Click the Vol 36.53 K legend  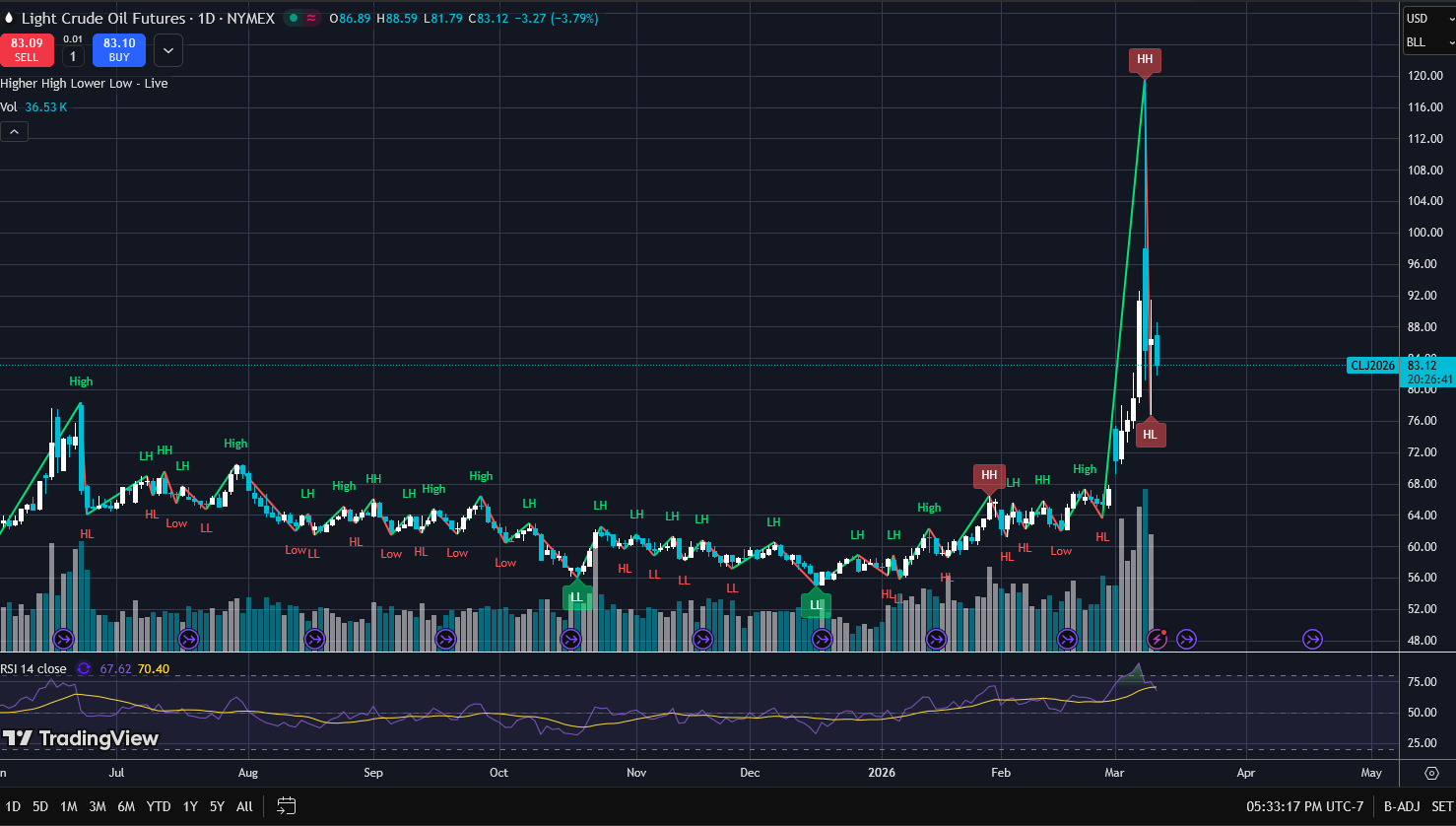(x=33, y=107)
